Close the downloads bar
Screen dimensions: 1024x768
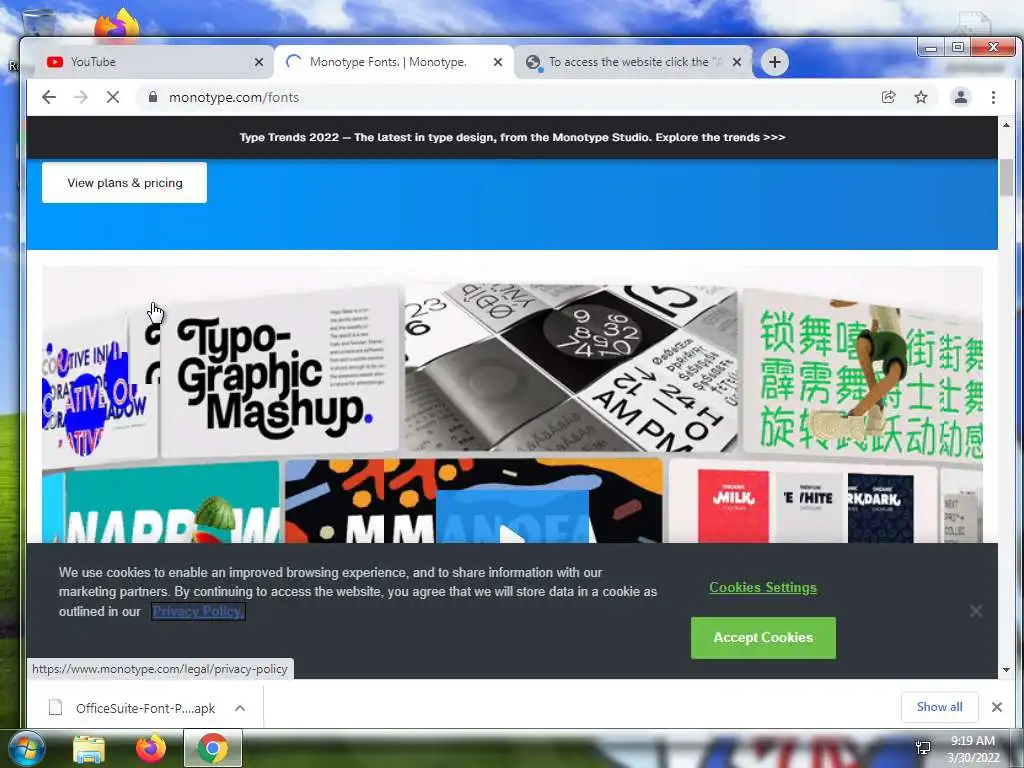(997, 707)
